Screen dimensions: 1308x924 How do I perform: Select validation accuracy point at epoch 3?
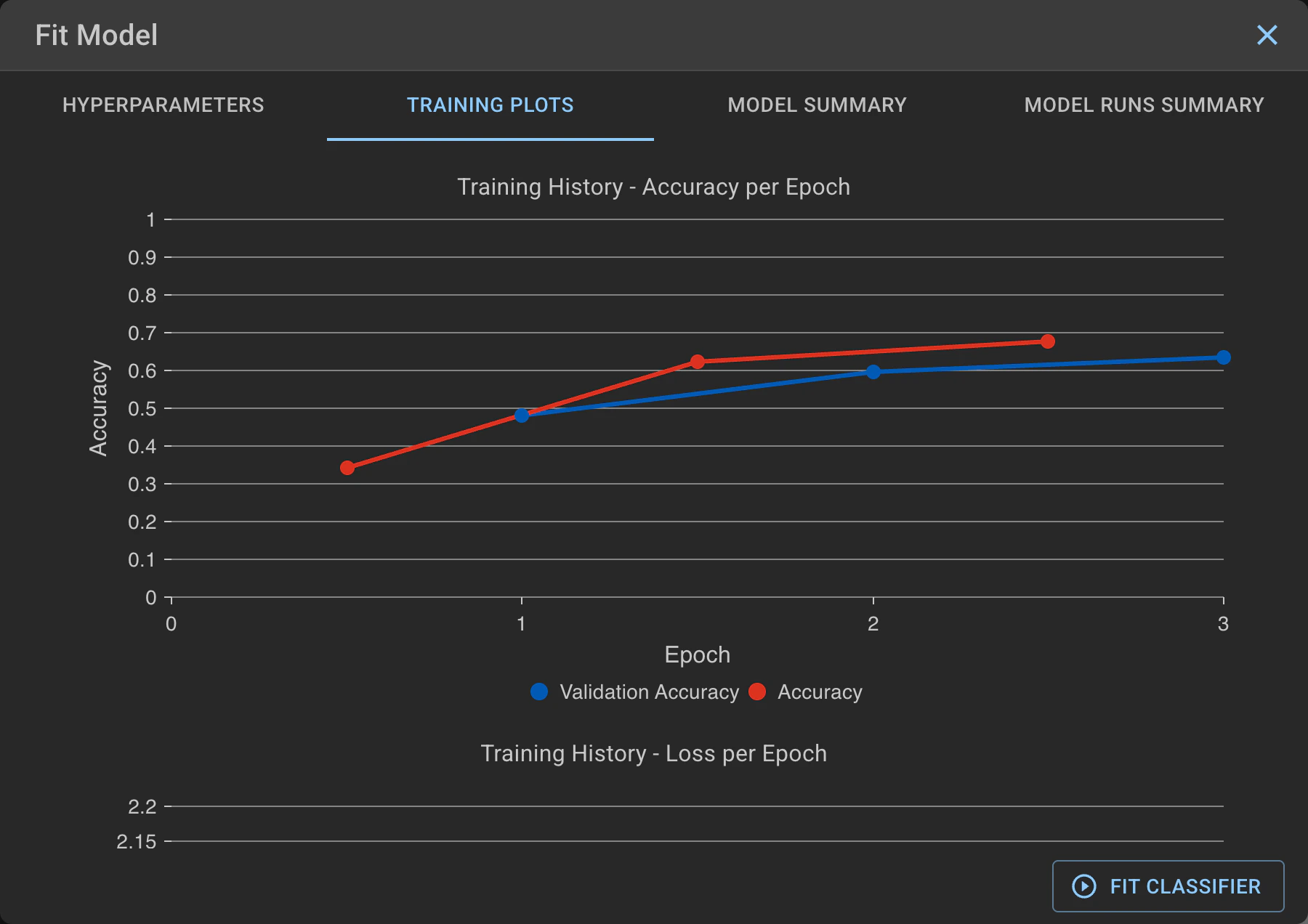pos(1224,357)
